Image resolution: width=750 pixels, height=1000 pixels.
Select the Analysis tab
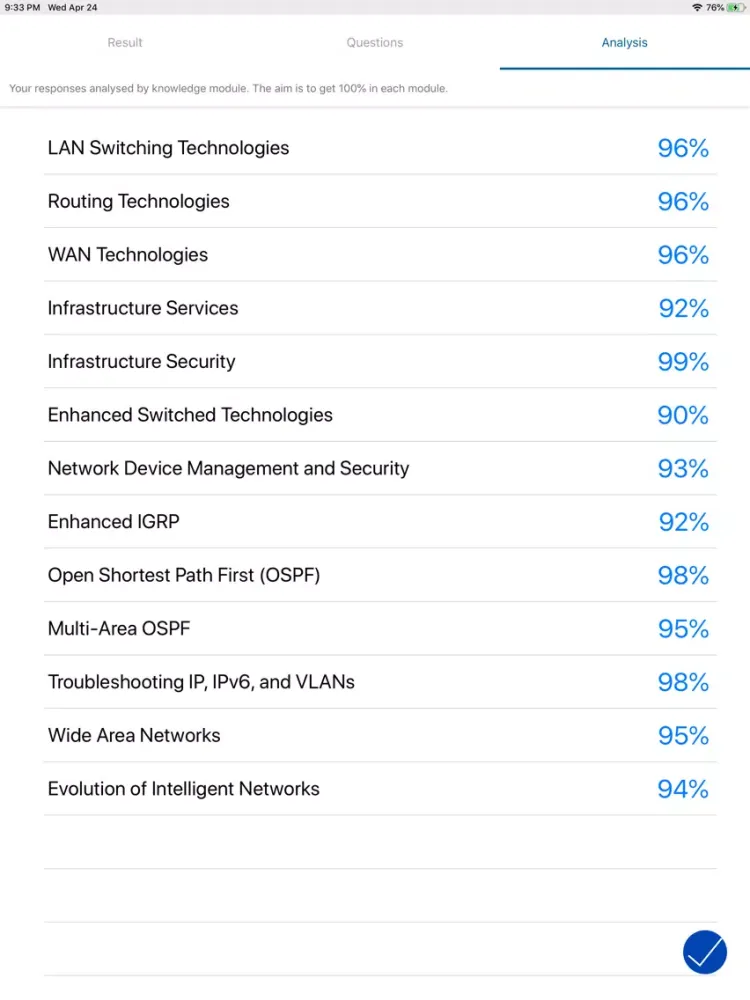[624, 43]
